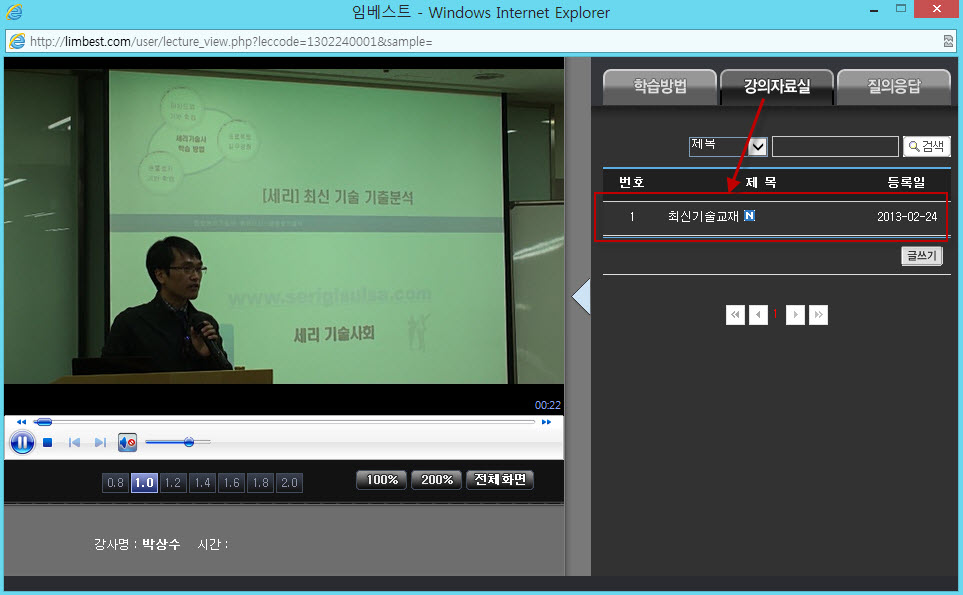Open the 최신기출교재 post link
Viewport: 963px width, 595px height.
(703, 216)
